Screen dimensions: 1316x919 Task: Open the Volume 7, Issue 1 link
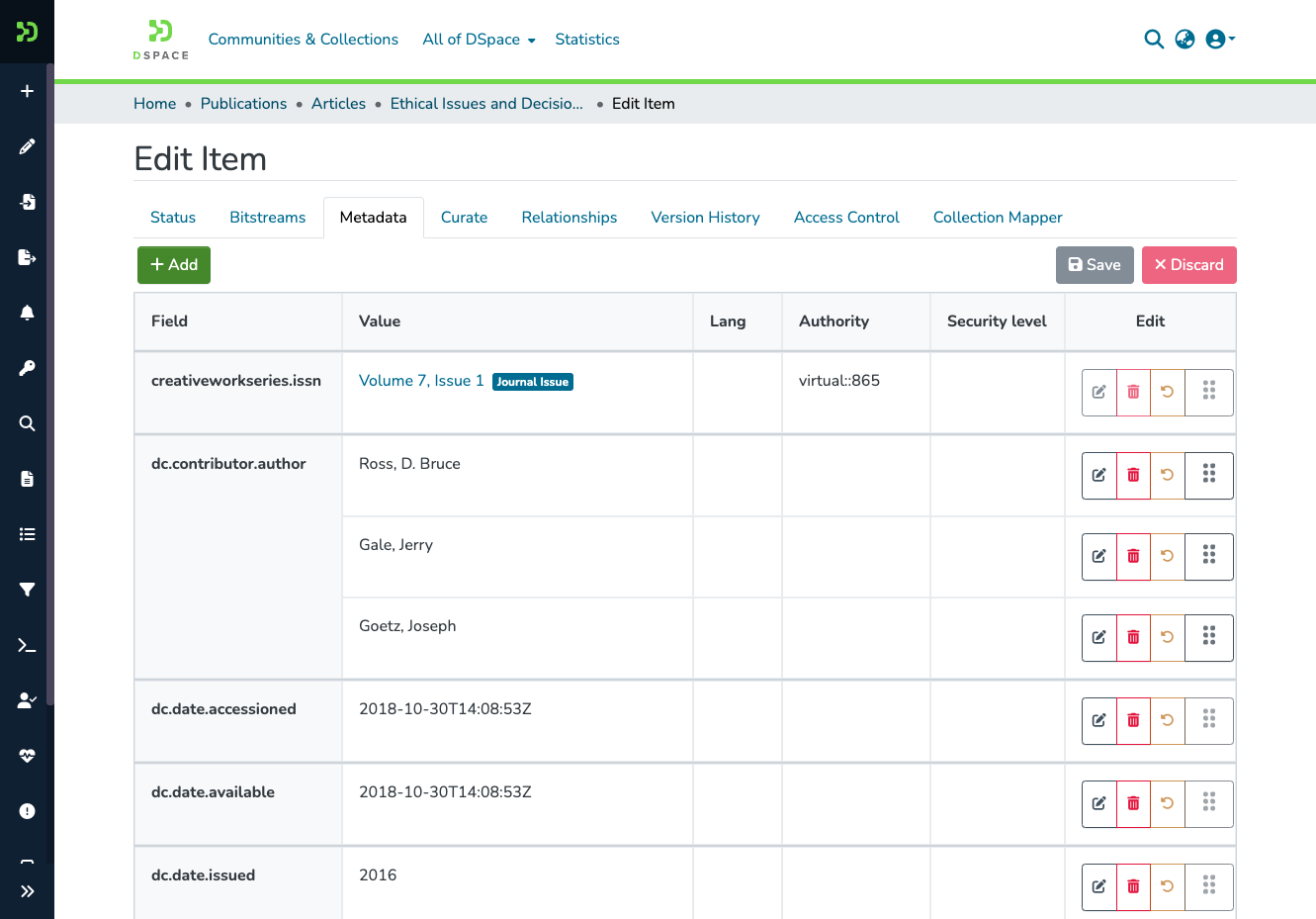coord(421,381)
